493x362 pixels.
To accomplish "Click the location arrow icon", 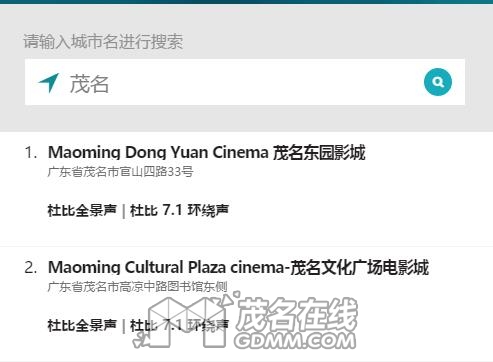I will (x=49, y=82).
